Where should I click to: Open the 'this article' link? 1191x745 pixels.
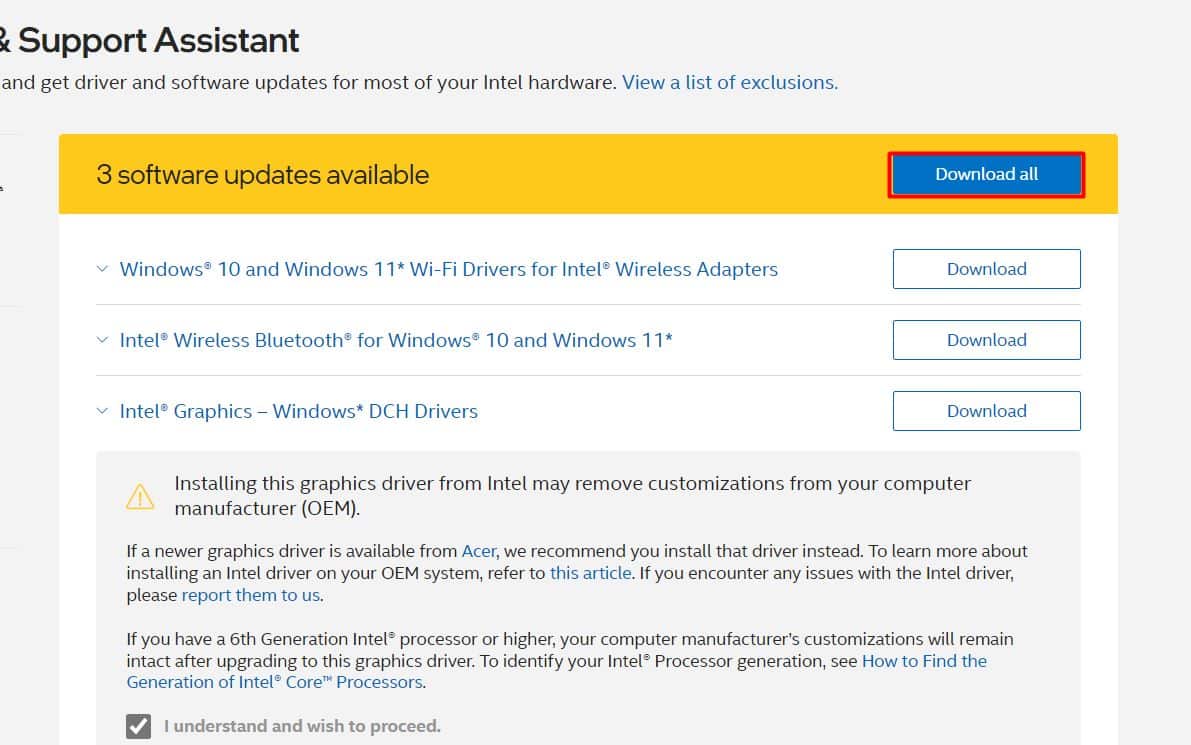point(590,573)
